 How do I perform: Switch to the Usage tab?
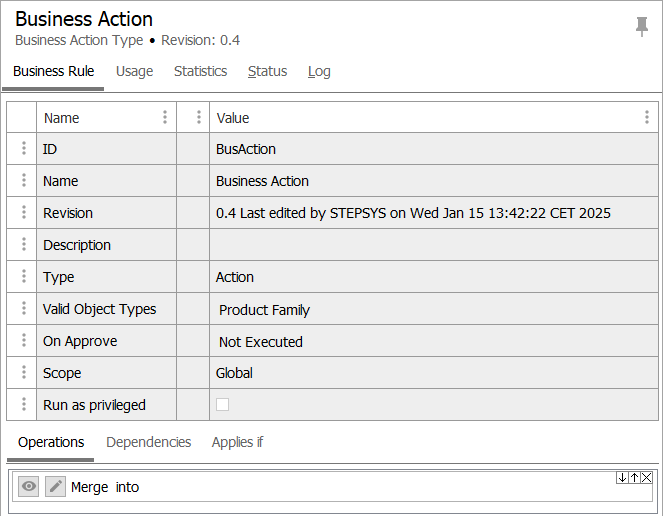134,71
